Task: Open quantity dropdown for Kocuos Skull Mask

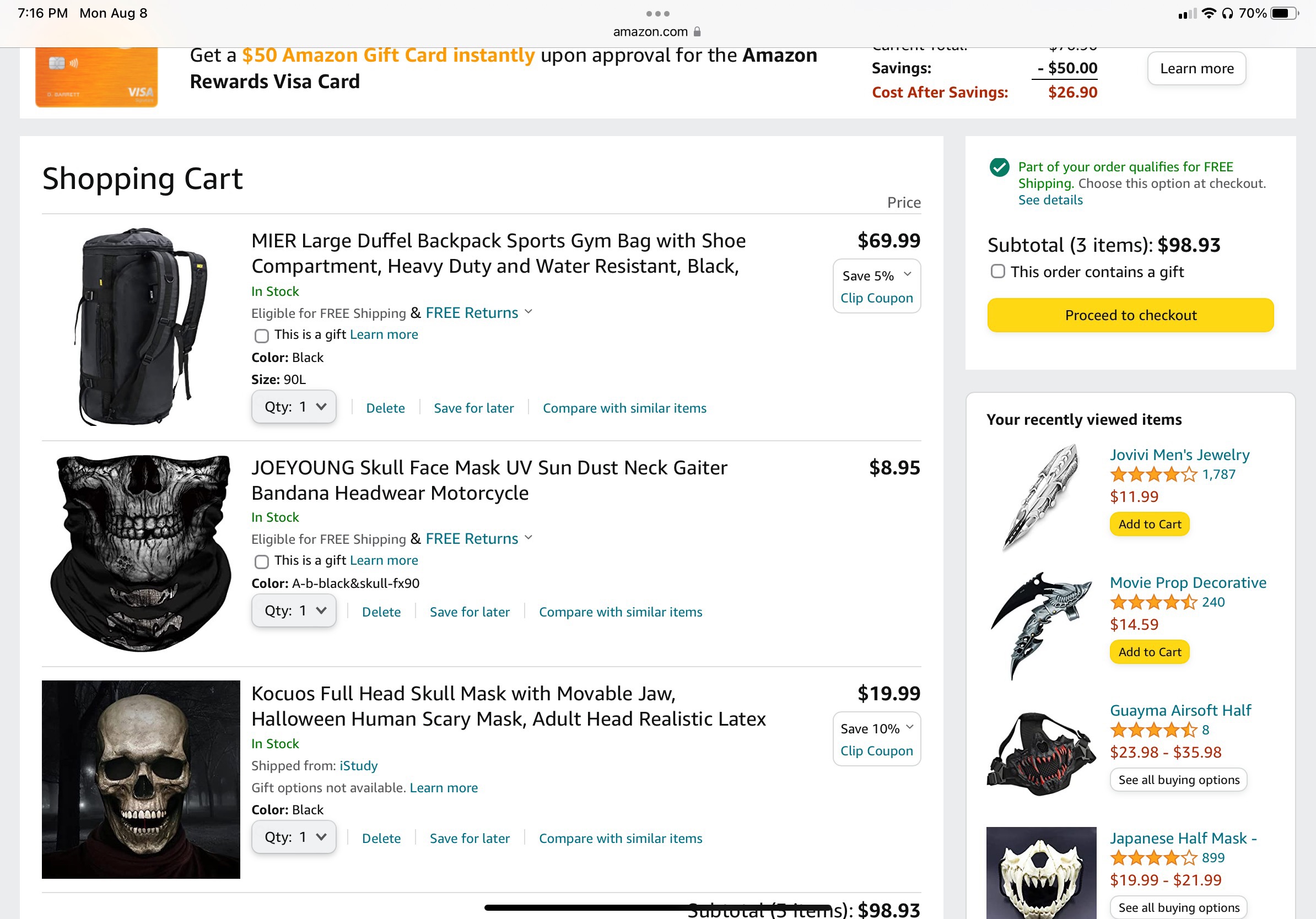Action: [294, 837]
